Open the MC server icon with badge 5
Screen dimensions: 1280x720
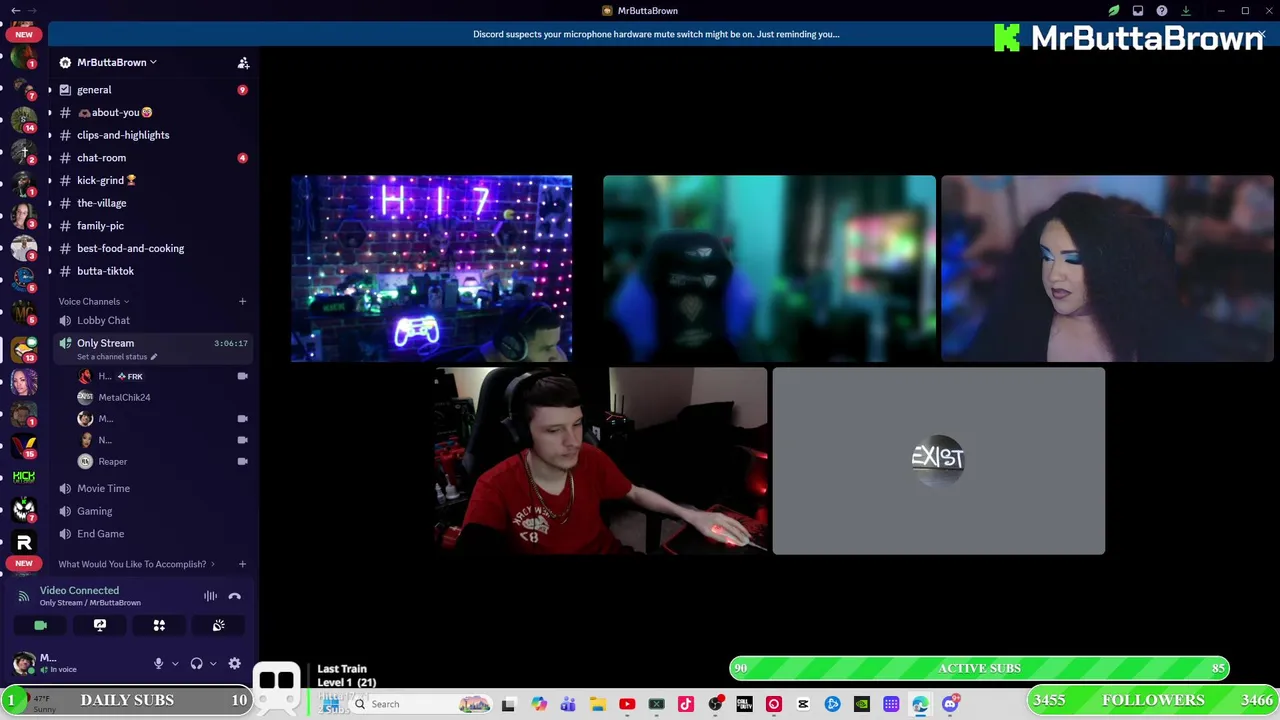coord(24,313)
